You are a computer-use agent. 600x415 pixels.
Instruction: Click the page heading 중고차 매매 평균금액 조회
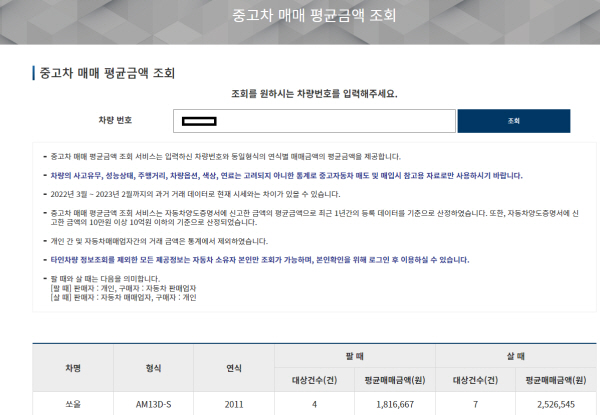click(107, 73)
